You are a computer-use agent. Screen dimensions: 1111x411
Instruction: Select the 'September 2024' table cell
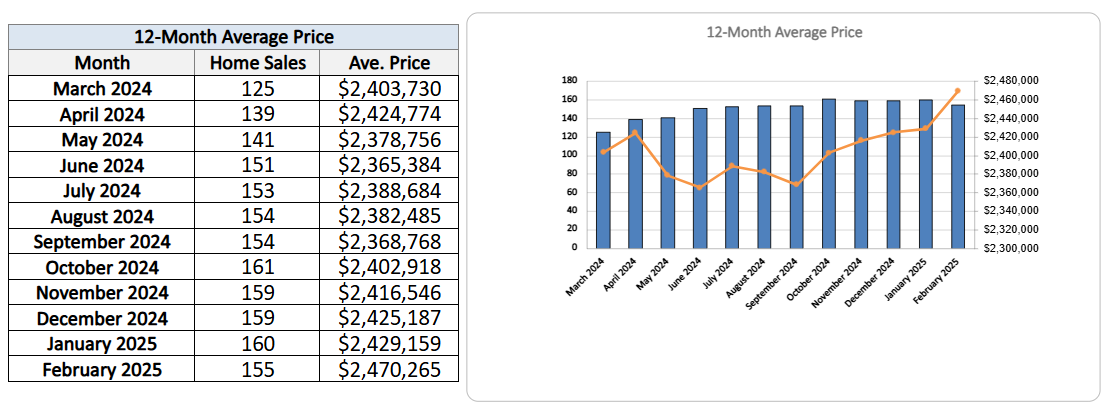point(102,242)
